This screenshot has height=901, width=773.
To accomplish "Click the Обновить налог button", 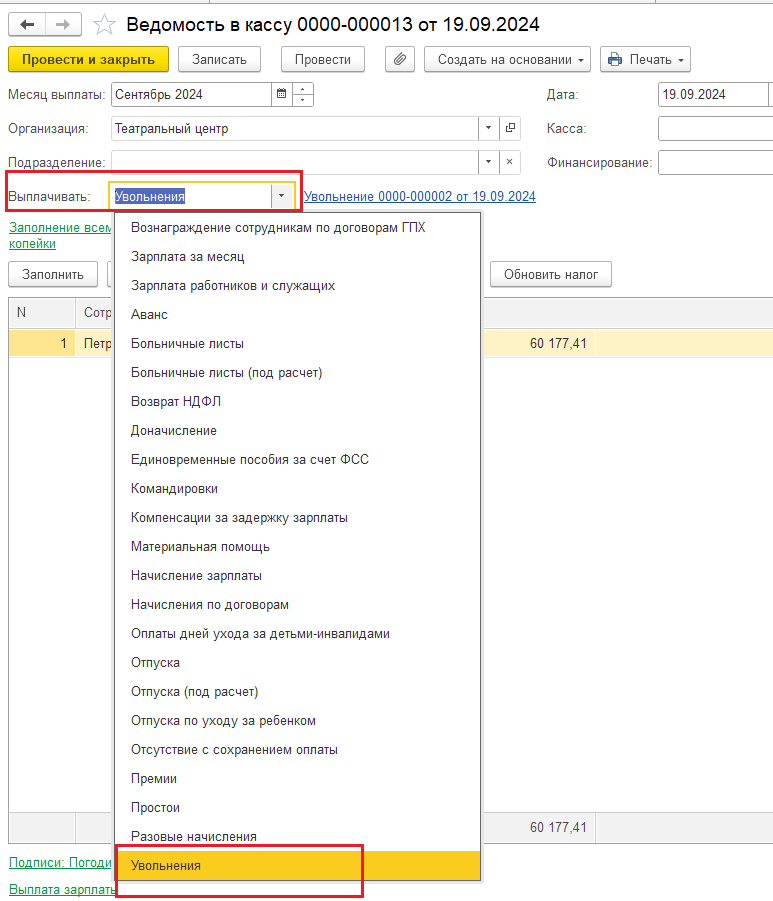I will point(551,275).
